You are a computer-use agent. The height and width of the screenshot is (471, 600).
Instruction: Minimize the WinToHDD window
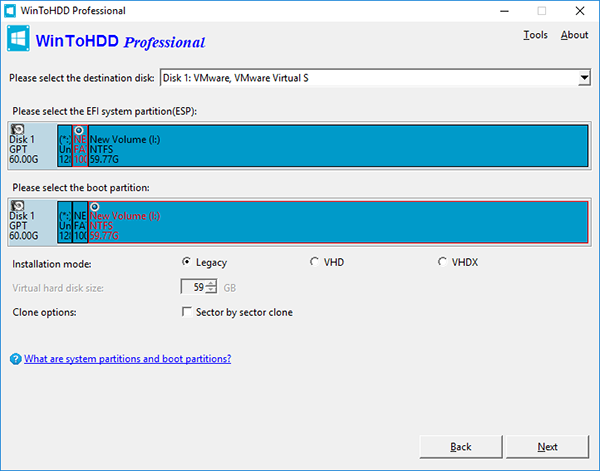pos(504,11)
